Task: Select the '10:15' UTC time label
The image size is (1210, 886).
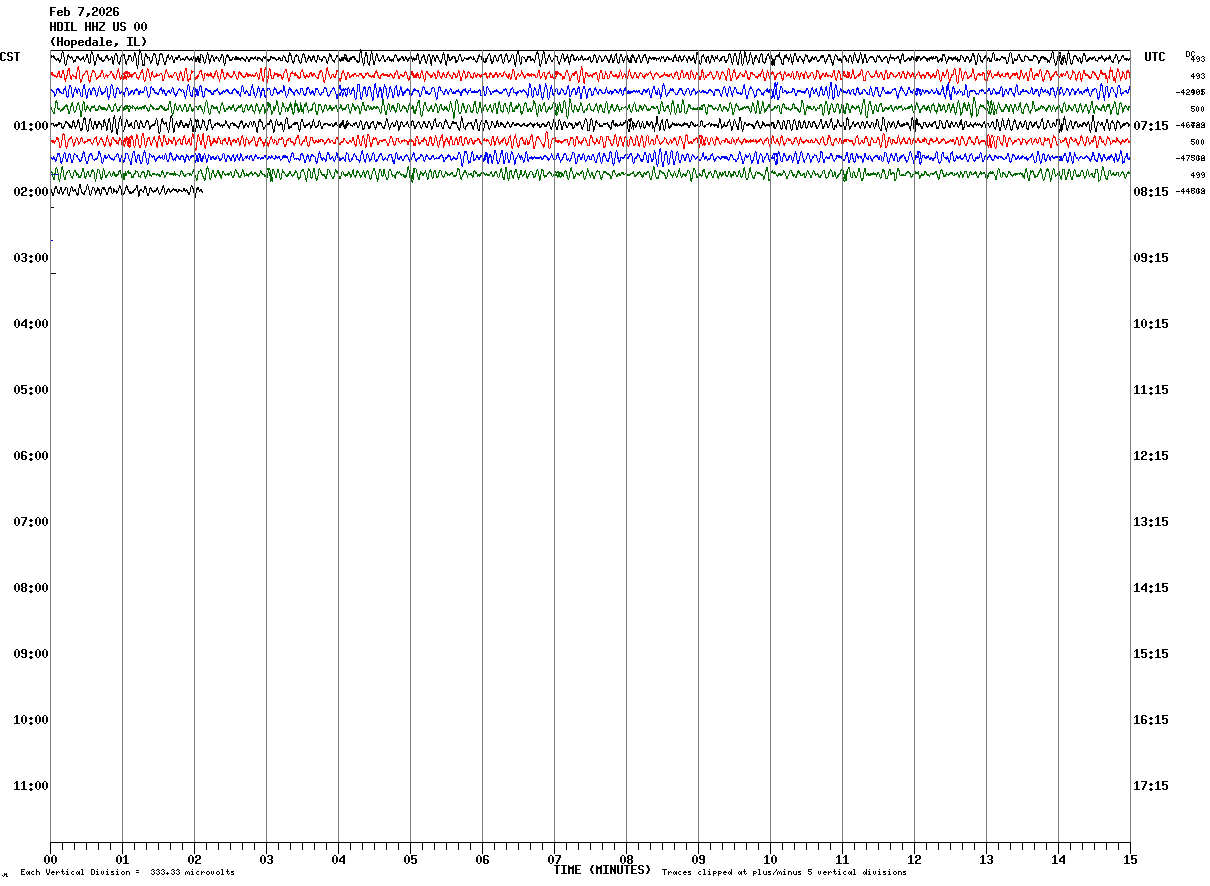Action: tap(1151, 324)
